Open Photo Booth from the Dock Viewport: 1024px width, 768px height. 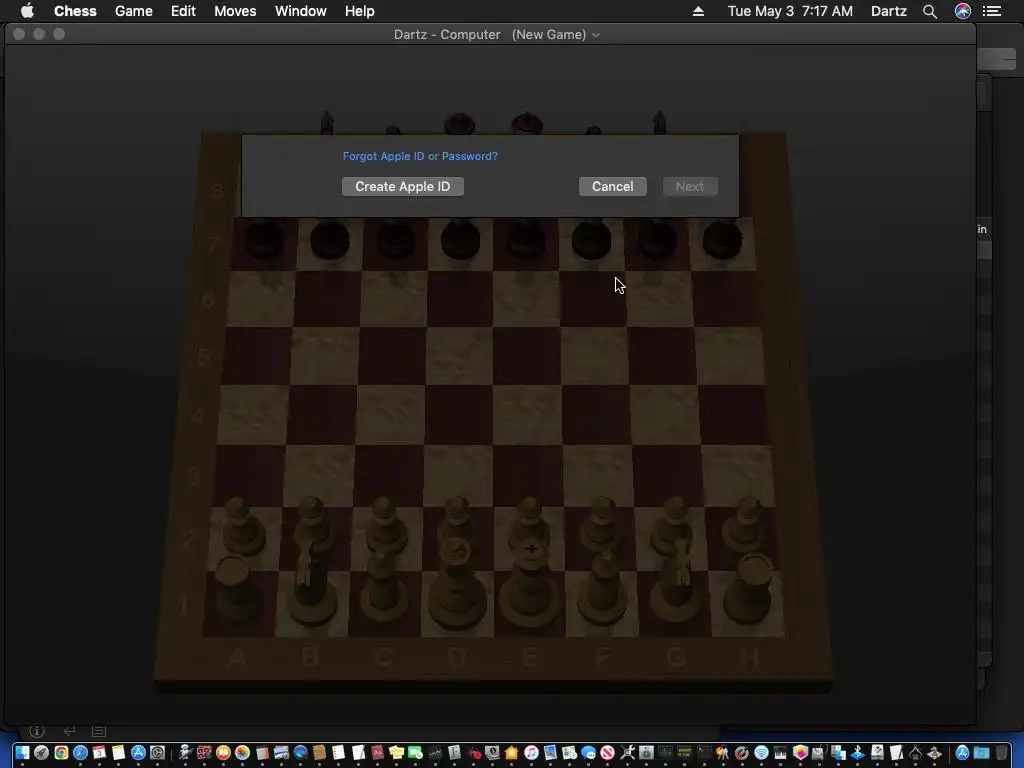(x=204, y=752)
